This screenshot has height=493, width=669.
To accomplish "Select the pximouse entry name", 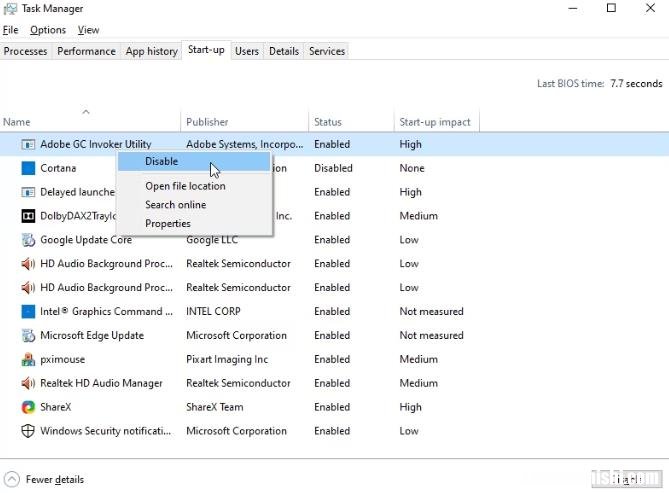I will (x=62, y=360).
